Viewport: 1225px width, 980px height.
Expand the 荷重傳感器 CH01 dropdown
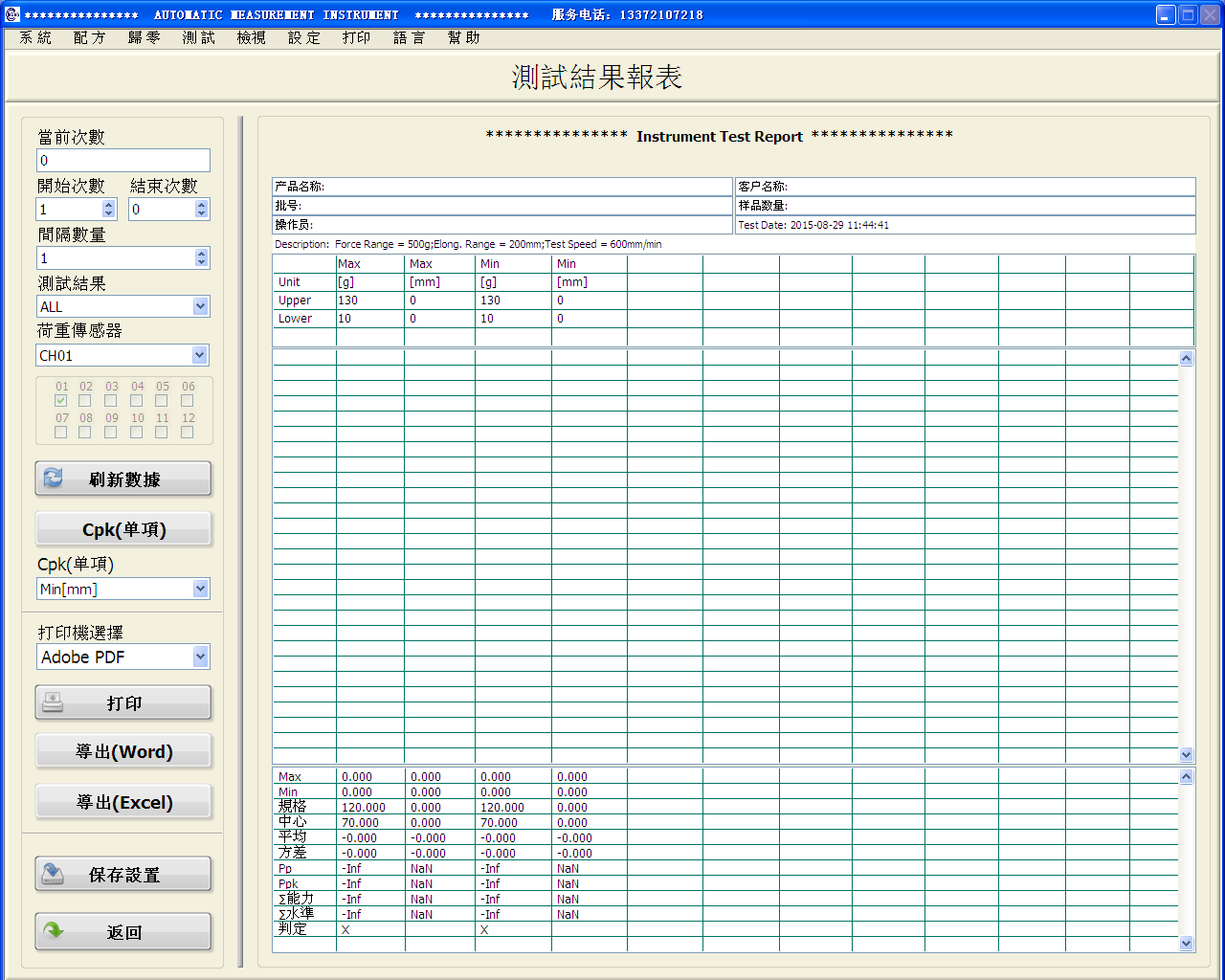[x=200, y=355]
